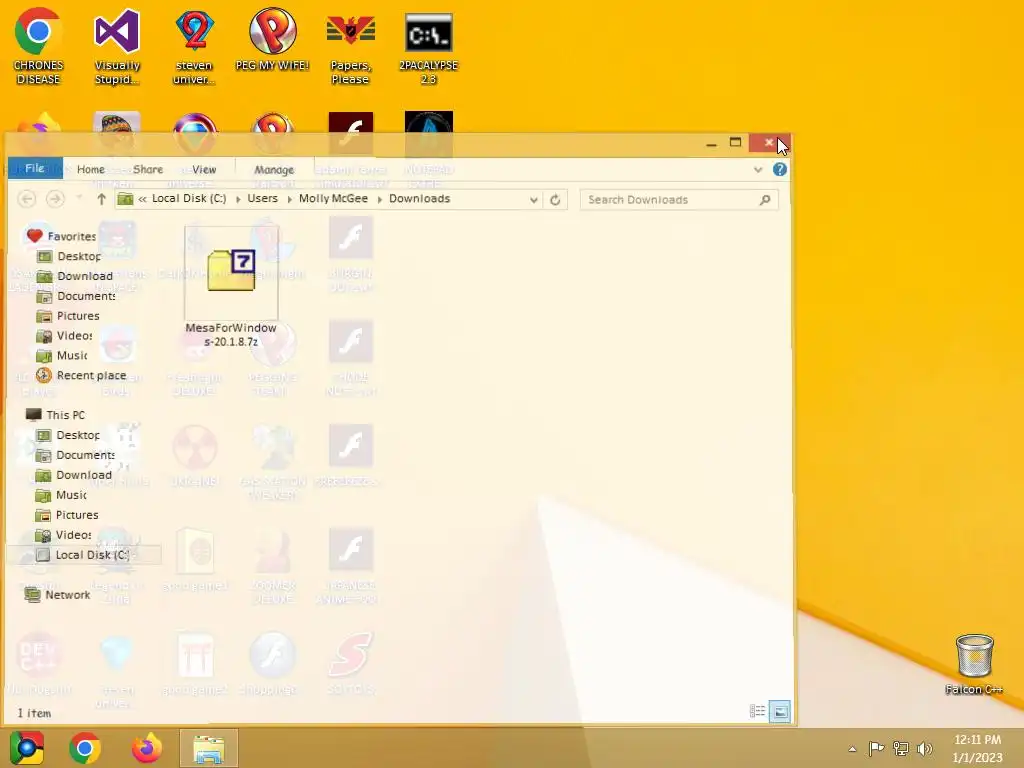
Task: Open Desktop under This PC
Action: click(69, 435)
